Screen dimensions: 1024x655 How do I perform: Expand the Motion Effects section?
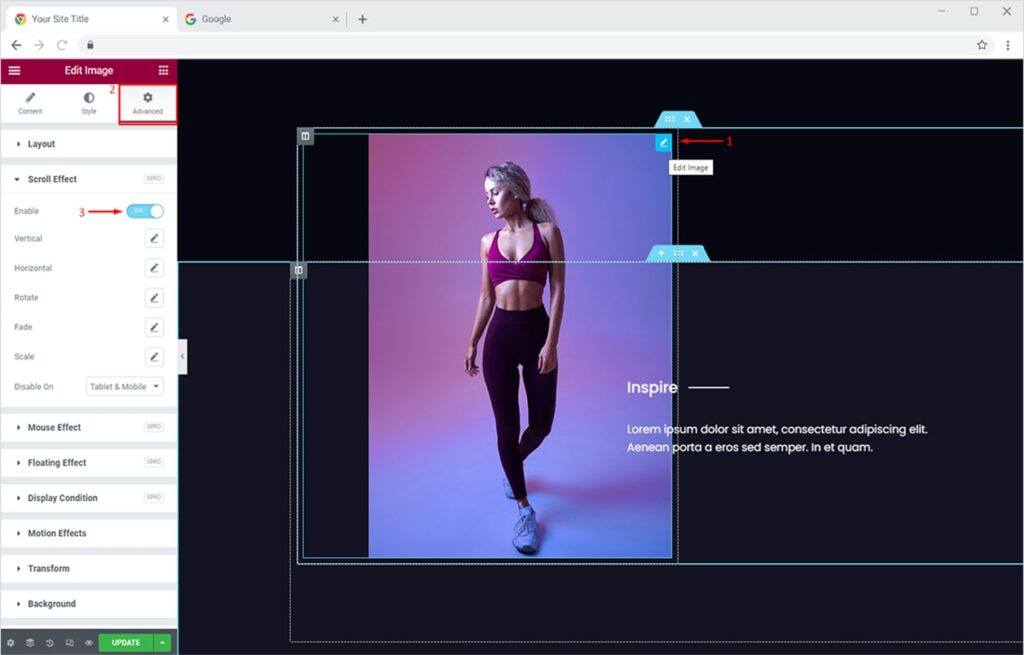56,534
